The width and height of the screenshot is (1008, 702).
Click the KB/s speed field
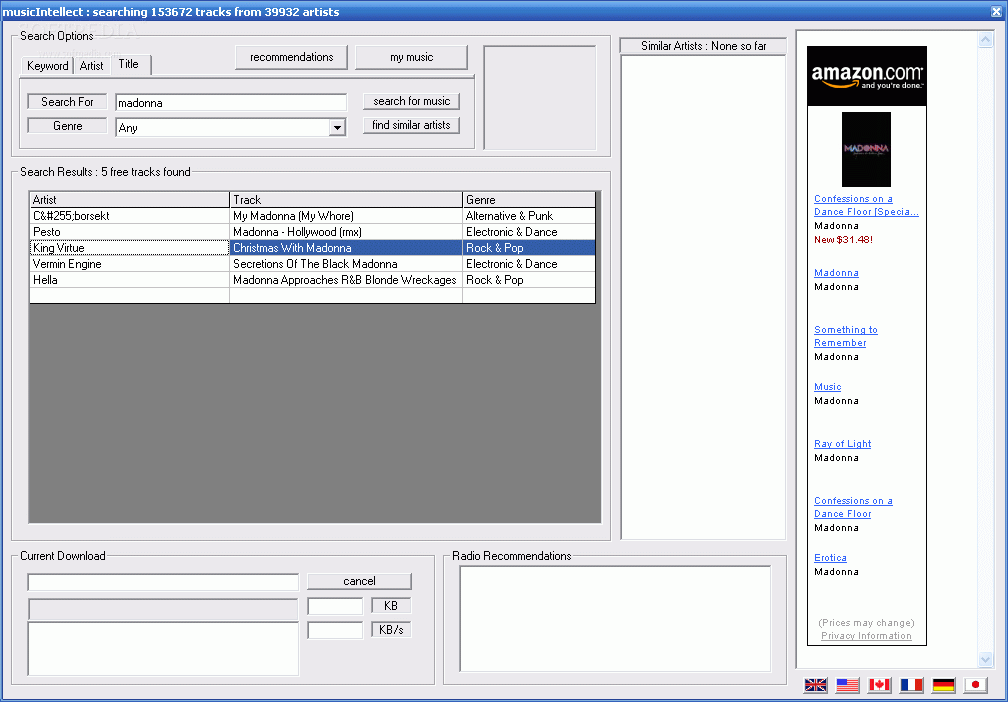[x=335, y=630]
